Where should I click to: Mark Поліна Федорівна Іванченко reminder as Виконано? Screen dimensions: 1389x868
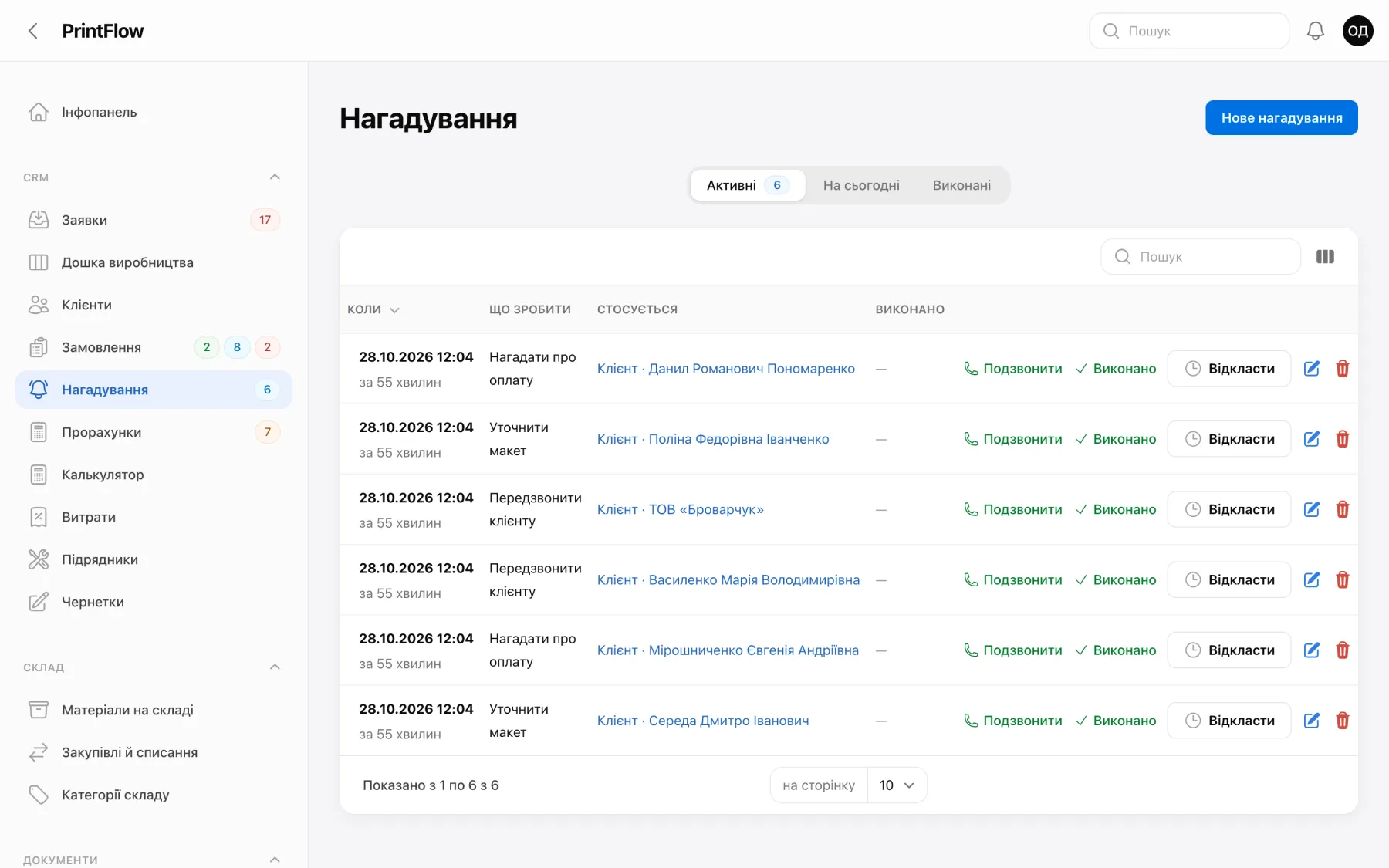point(1116,439)
